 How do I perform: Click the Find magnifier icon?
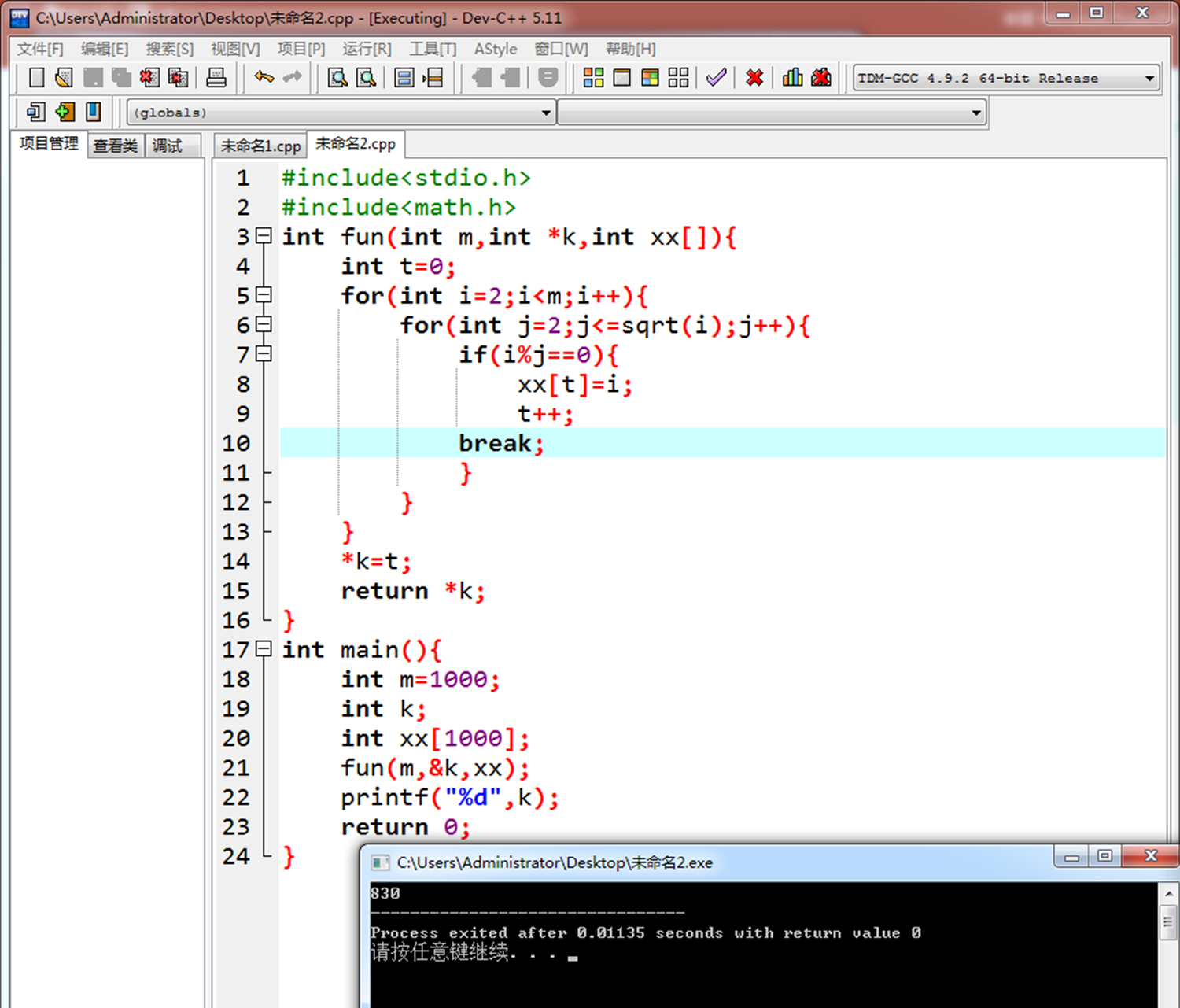tap(337, 77)
